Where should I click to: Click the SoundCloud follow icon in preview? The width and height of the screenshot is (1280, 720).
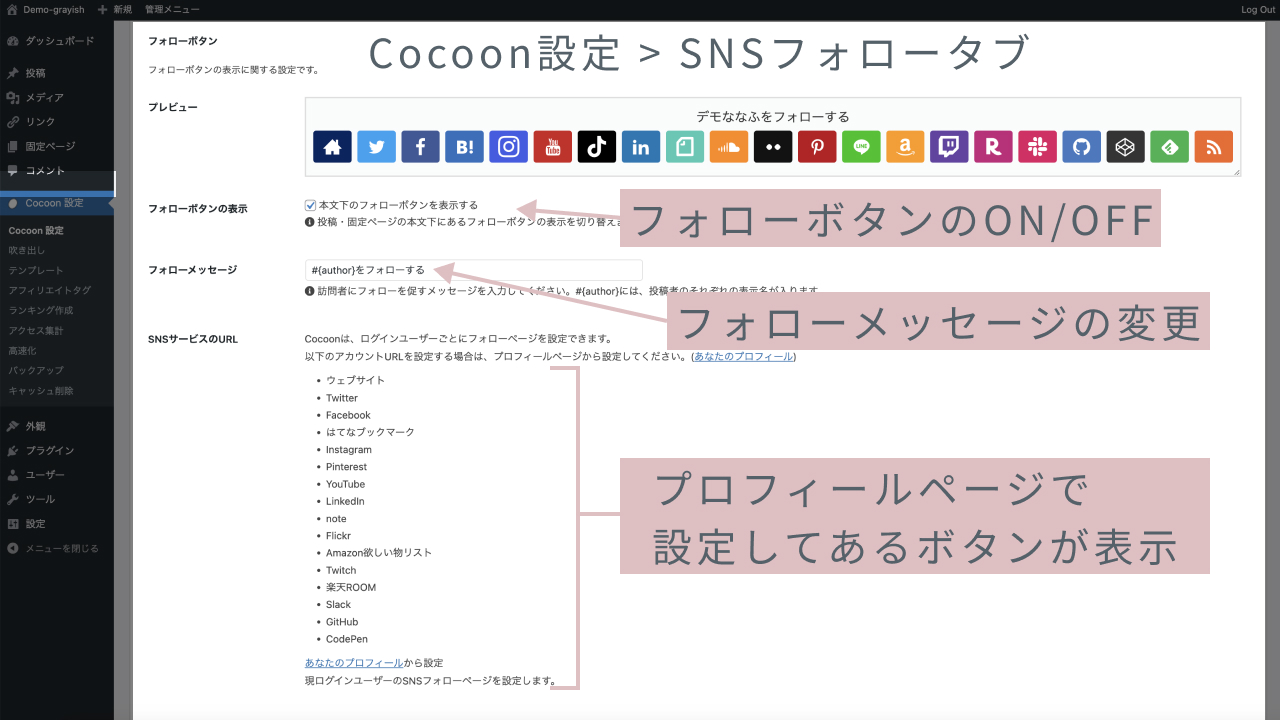pyautogui.click(x=729, y=147)
